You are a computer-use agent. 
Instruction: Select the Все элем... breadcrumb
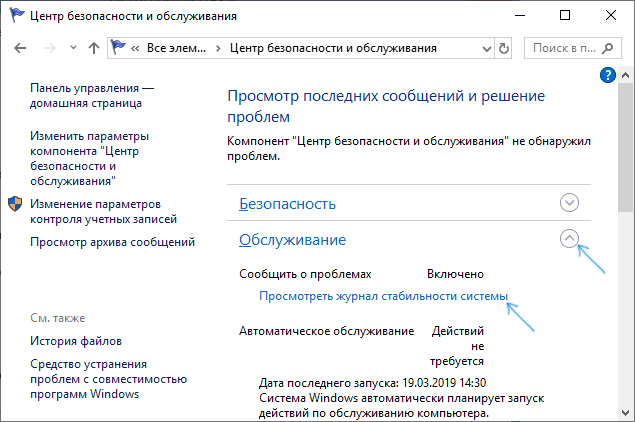pyautogui.click(x=176, y=48)
